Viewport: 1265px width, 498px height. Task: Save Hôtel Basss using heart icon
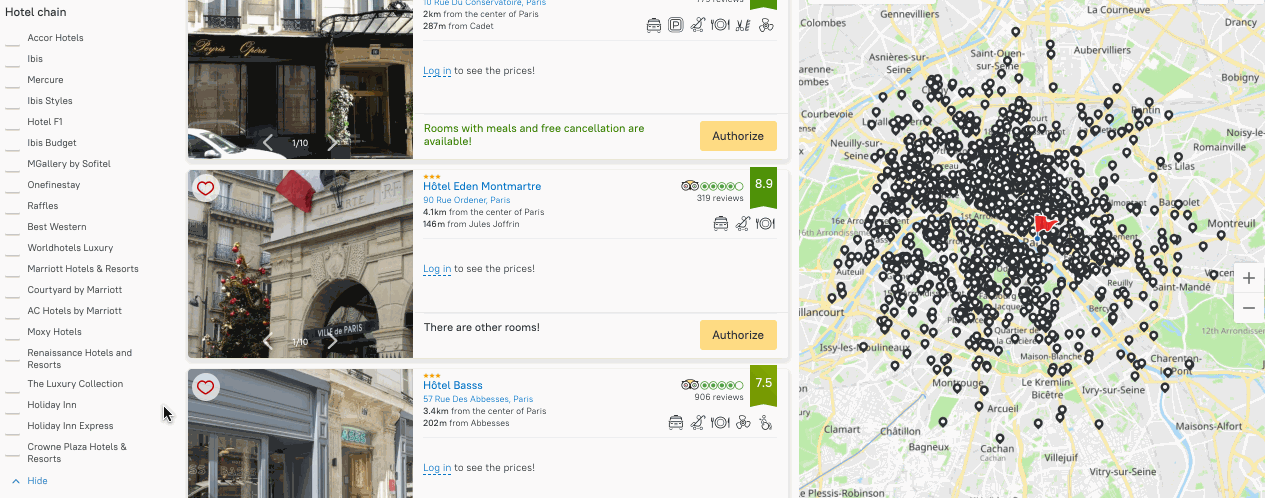(x=205, y=387)
